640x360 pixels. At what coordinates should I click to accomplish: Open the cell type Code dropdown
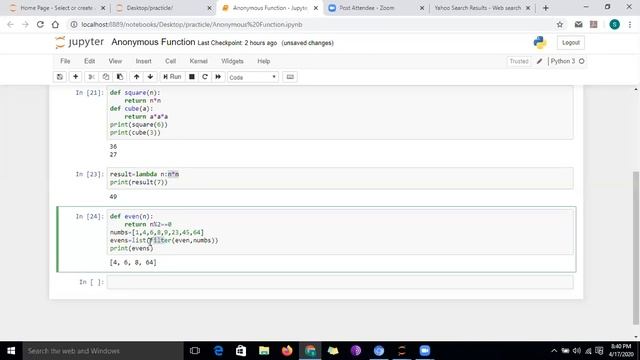click(253, 77)
